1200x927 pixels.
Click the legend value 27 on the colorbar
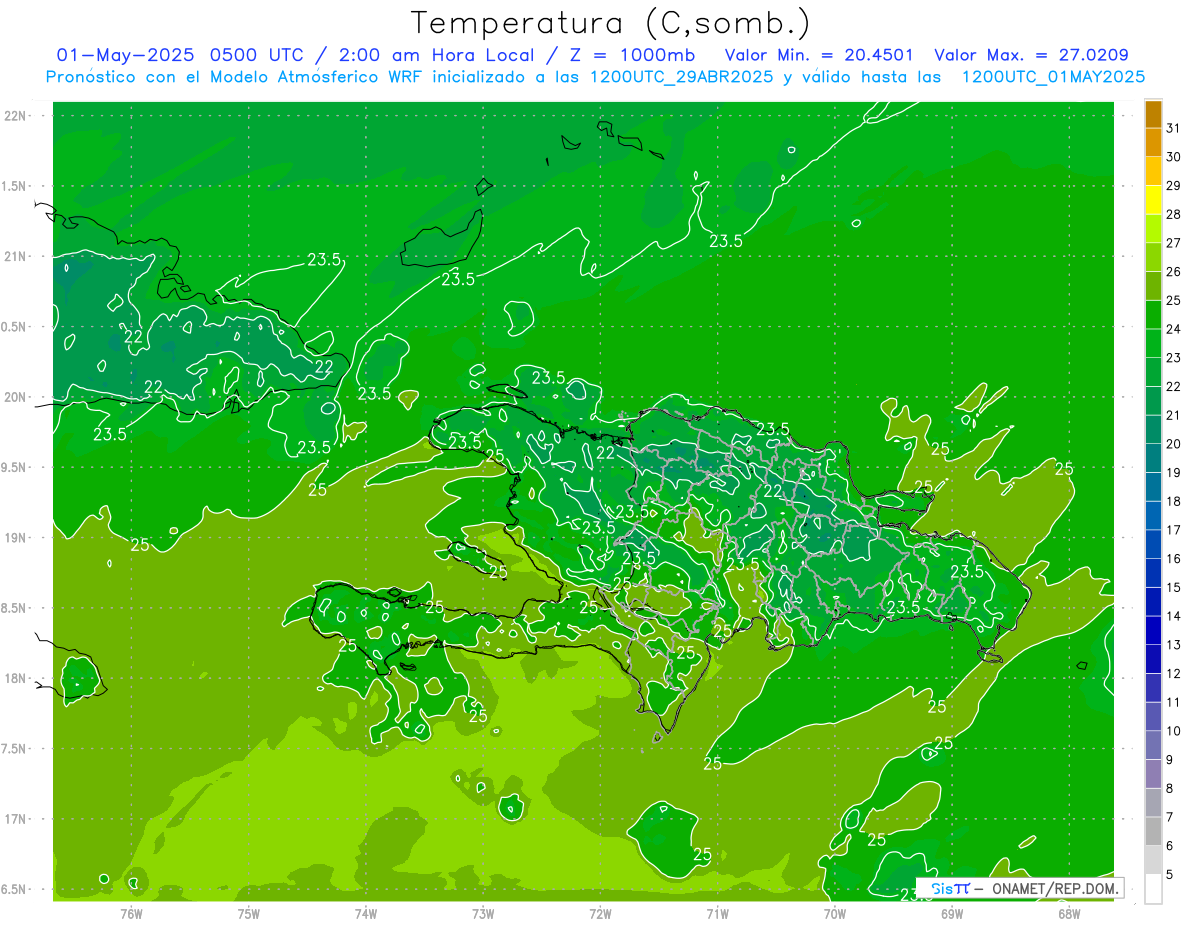[1174, 243]
